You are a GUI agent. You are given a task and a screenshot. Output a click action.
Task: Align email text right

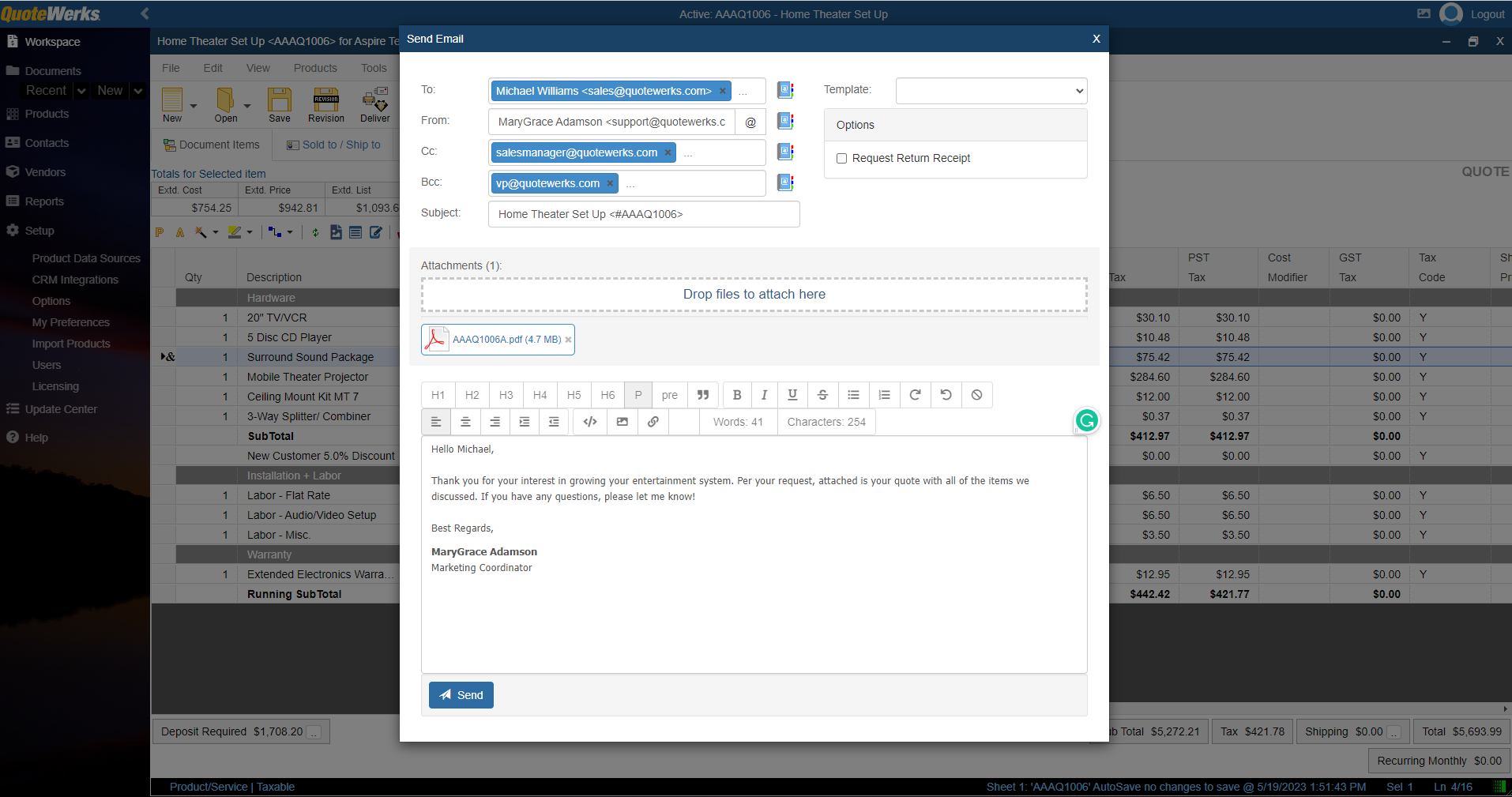coord(495,422)
